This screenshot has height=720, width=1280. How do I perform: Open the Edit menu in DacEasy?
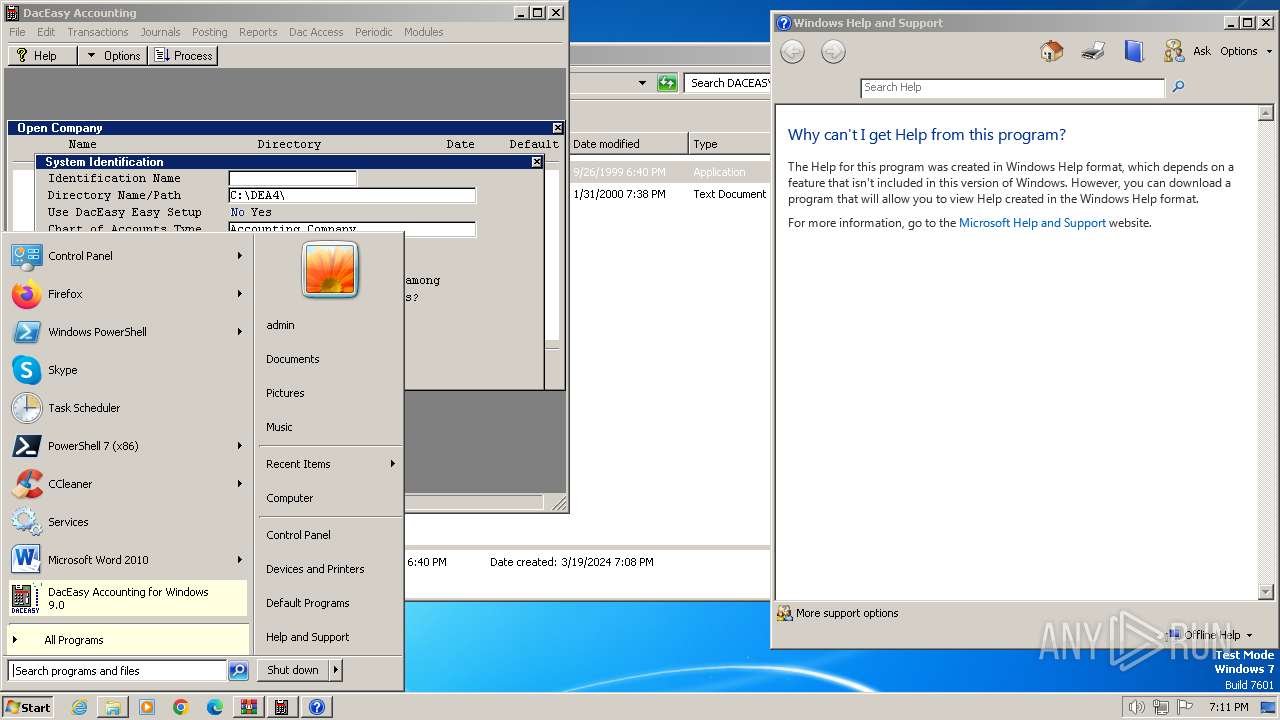(46, 32)
